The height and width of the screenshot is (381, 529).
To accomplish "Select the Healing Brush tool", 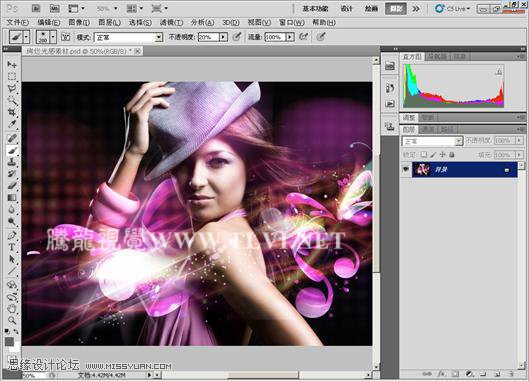I will coord(12,138).
